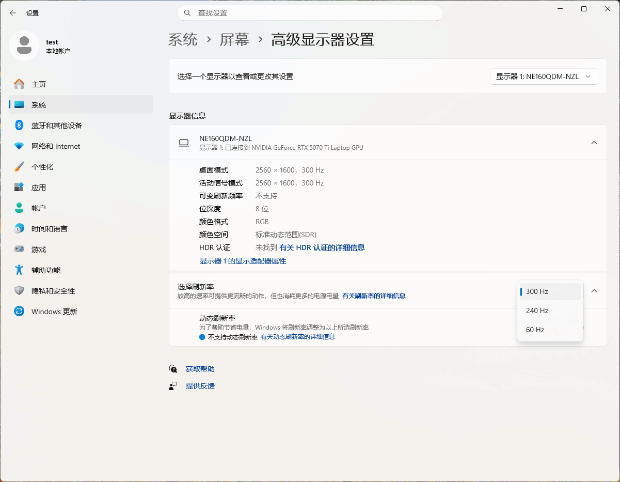
Task: Click the RGB color format value
Action: (262, 221)
